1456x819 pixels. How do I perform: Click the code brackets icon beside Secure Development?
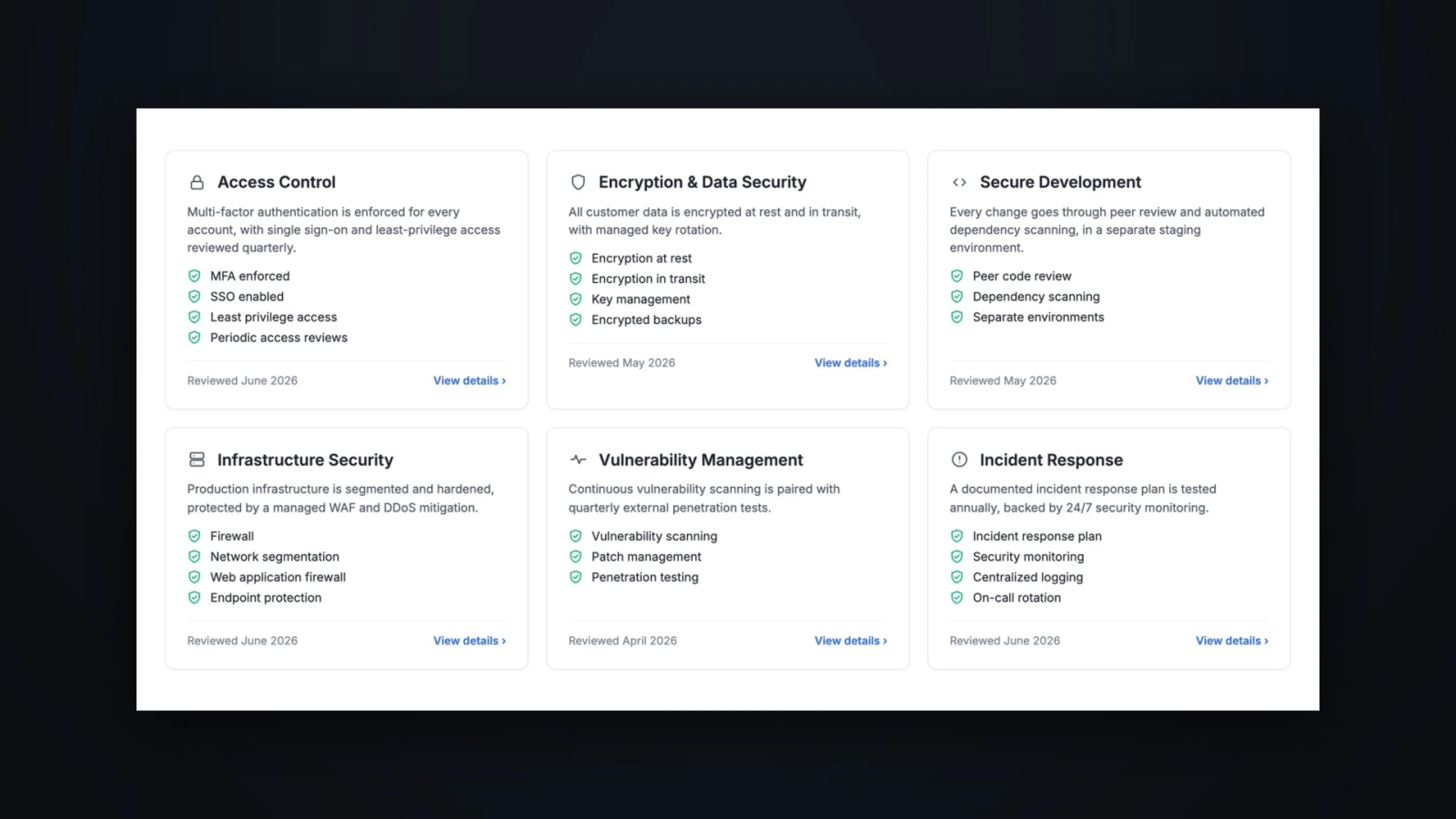(959, 182)
